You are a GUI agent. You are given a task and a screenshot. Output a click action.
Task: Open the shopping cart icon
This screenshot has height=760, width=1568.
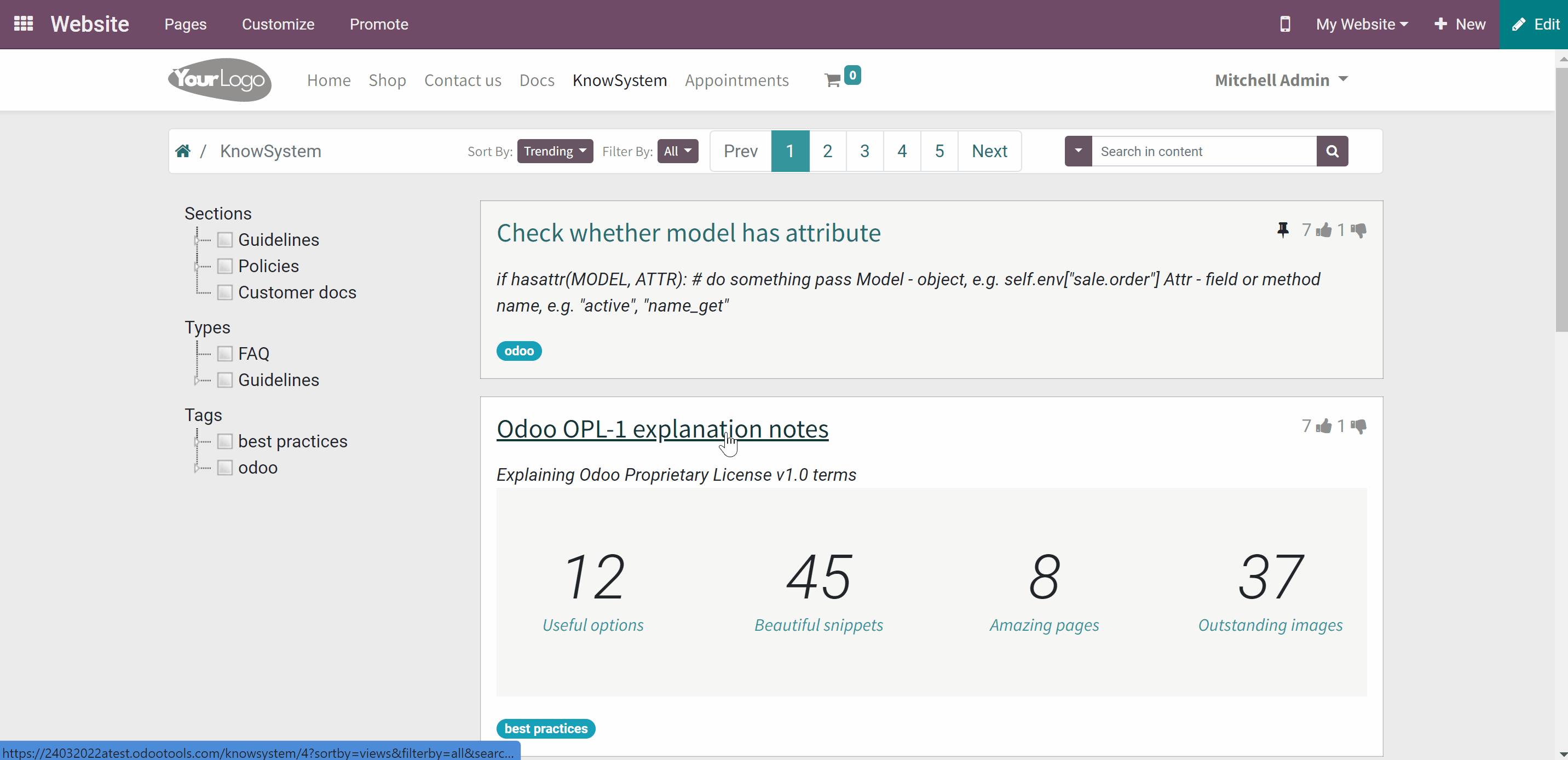[832, 80]
